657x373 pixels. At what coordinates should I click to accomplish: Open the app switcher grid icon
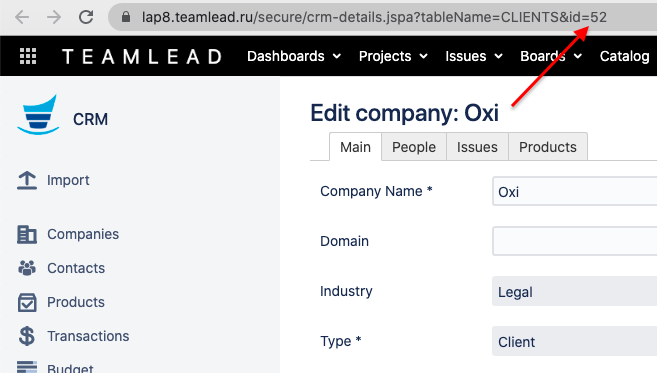[28, 56]
